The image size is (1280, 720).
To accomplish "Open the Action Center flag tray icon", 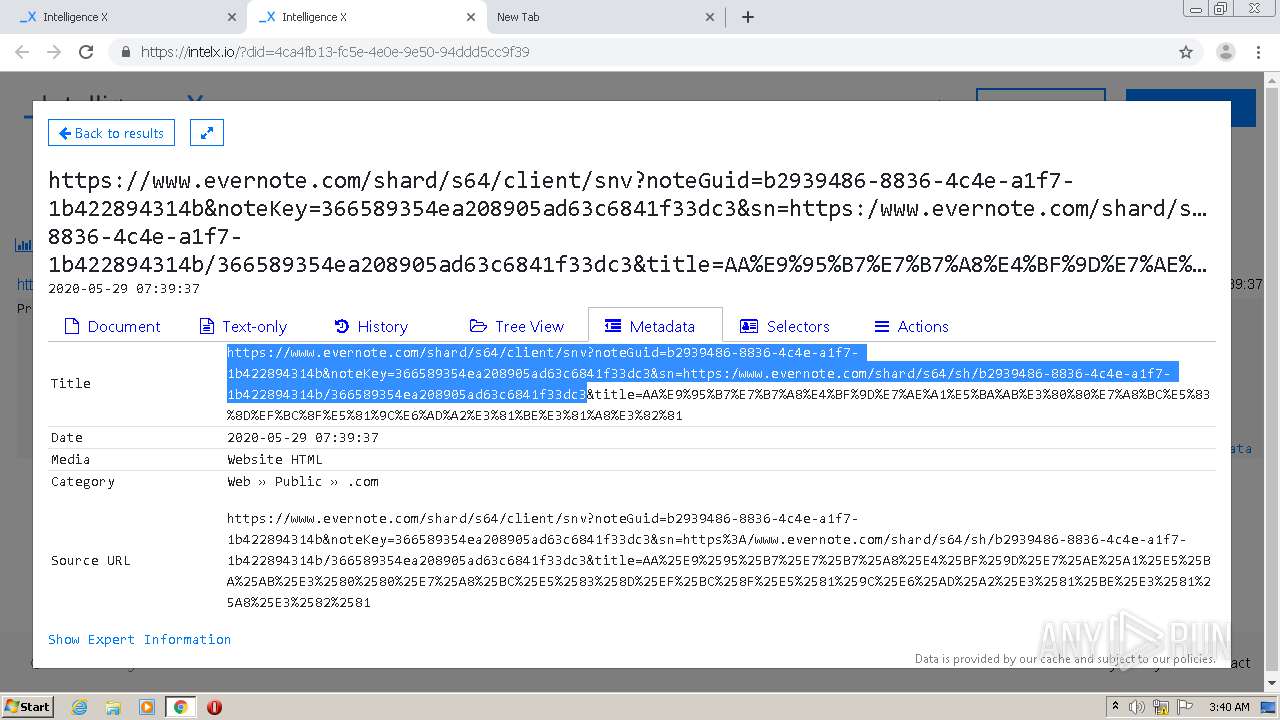I will pos(1185,707).
